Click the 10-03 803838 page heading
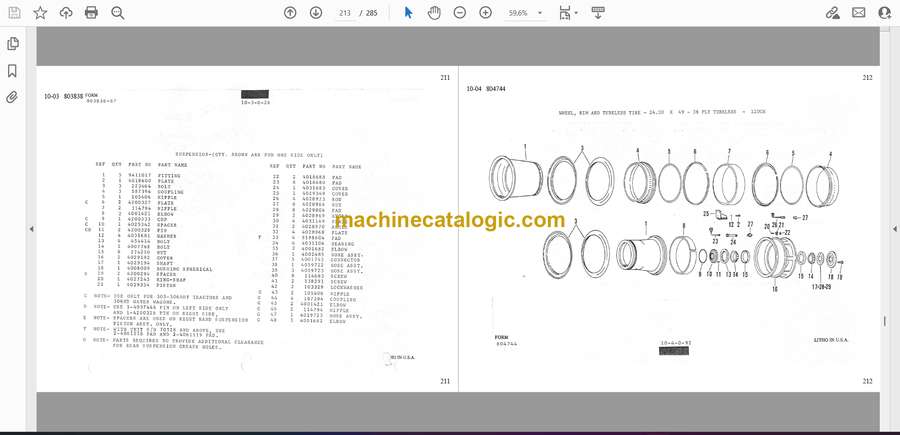The image size is (900, 435). tap(63, 96)
